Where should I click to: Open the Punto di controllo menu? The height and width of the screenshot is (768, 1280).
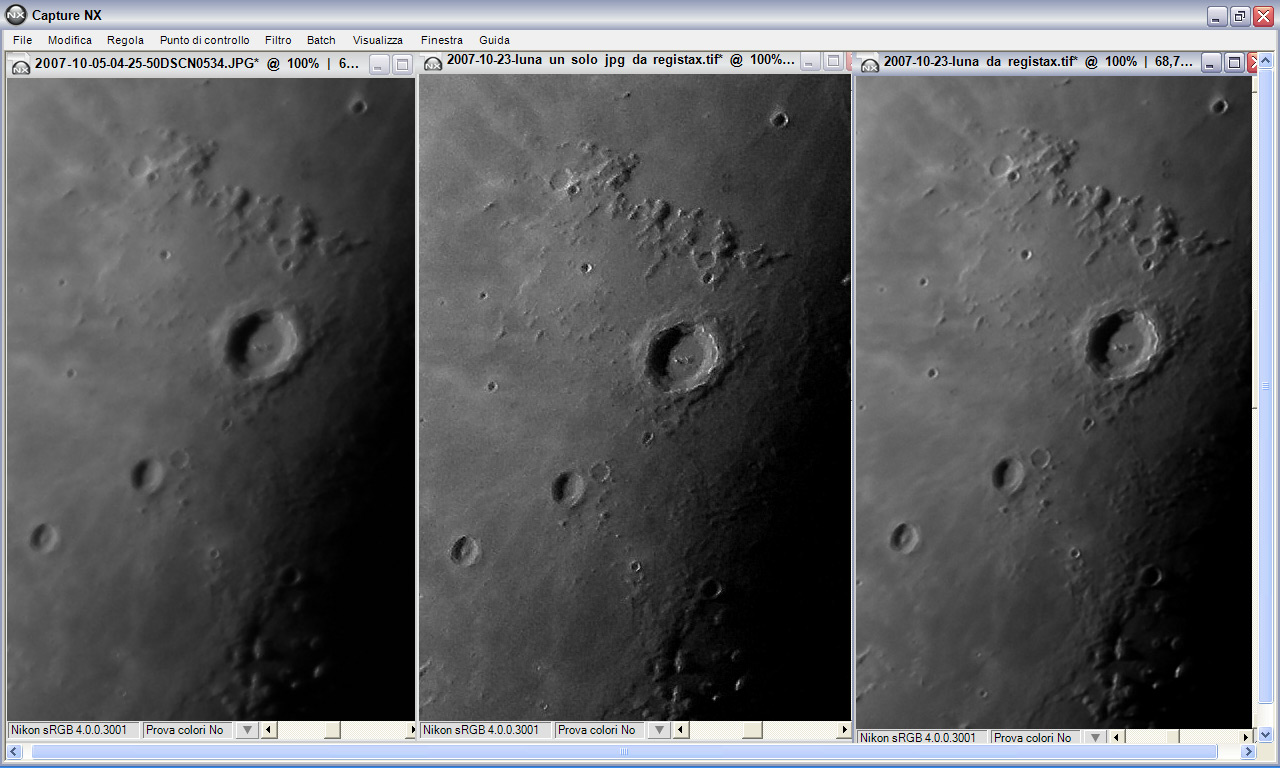[x=205, y=40]
